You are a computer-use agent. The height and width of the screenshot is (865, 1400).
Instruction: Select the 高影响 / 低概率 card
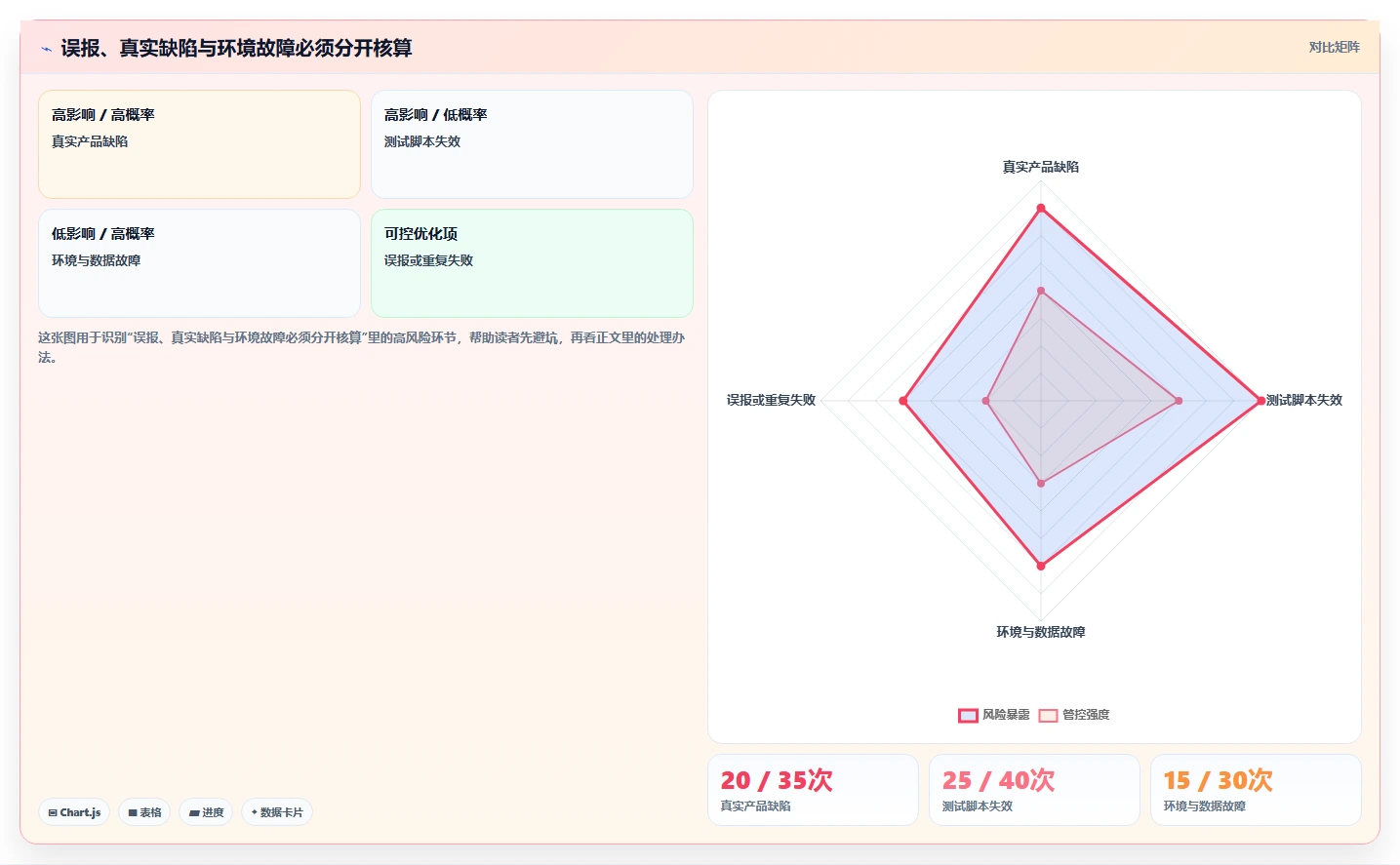pyautogui.click(x=532, y=144)
